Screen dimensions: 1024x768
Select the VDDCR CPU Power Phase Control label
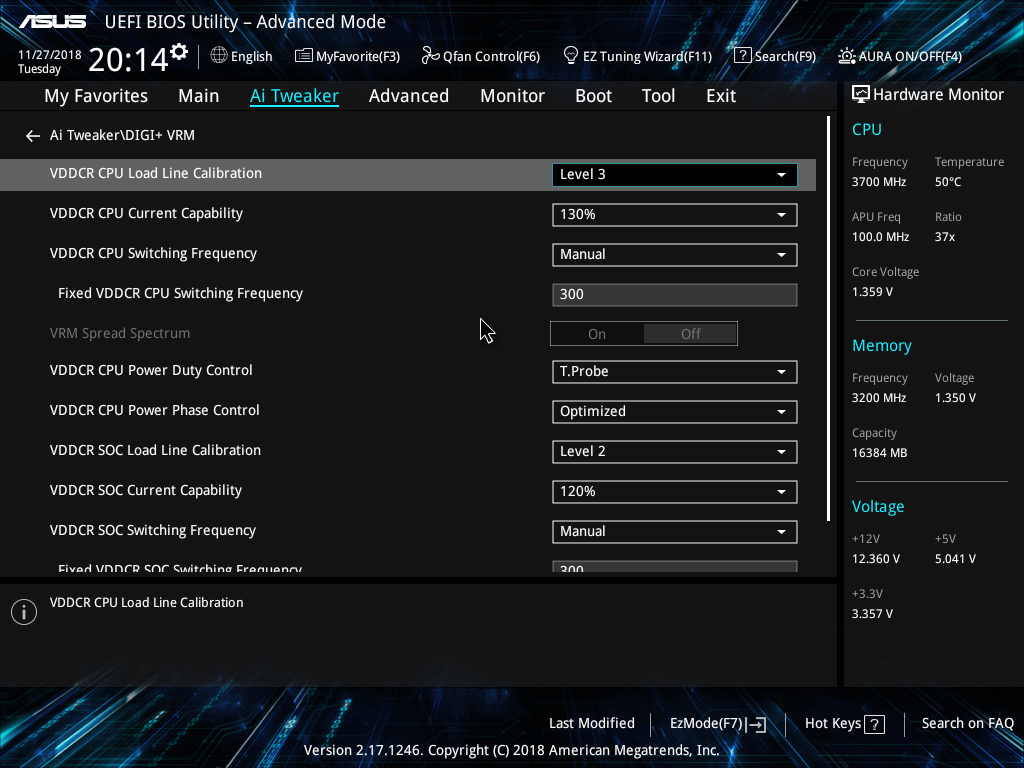154,410
